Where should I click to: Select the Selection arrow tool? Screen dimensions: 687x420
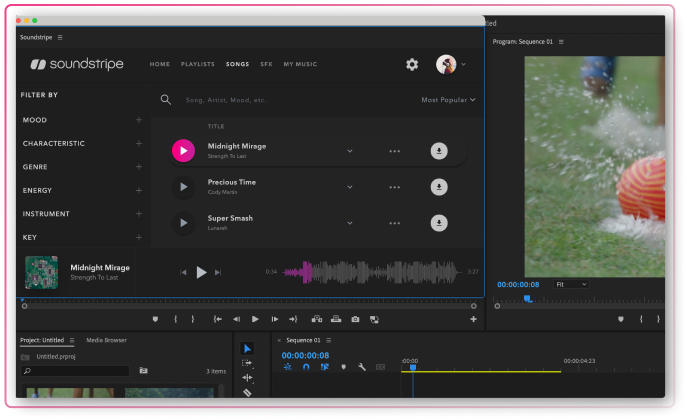click(x=248, y=348)
